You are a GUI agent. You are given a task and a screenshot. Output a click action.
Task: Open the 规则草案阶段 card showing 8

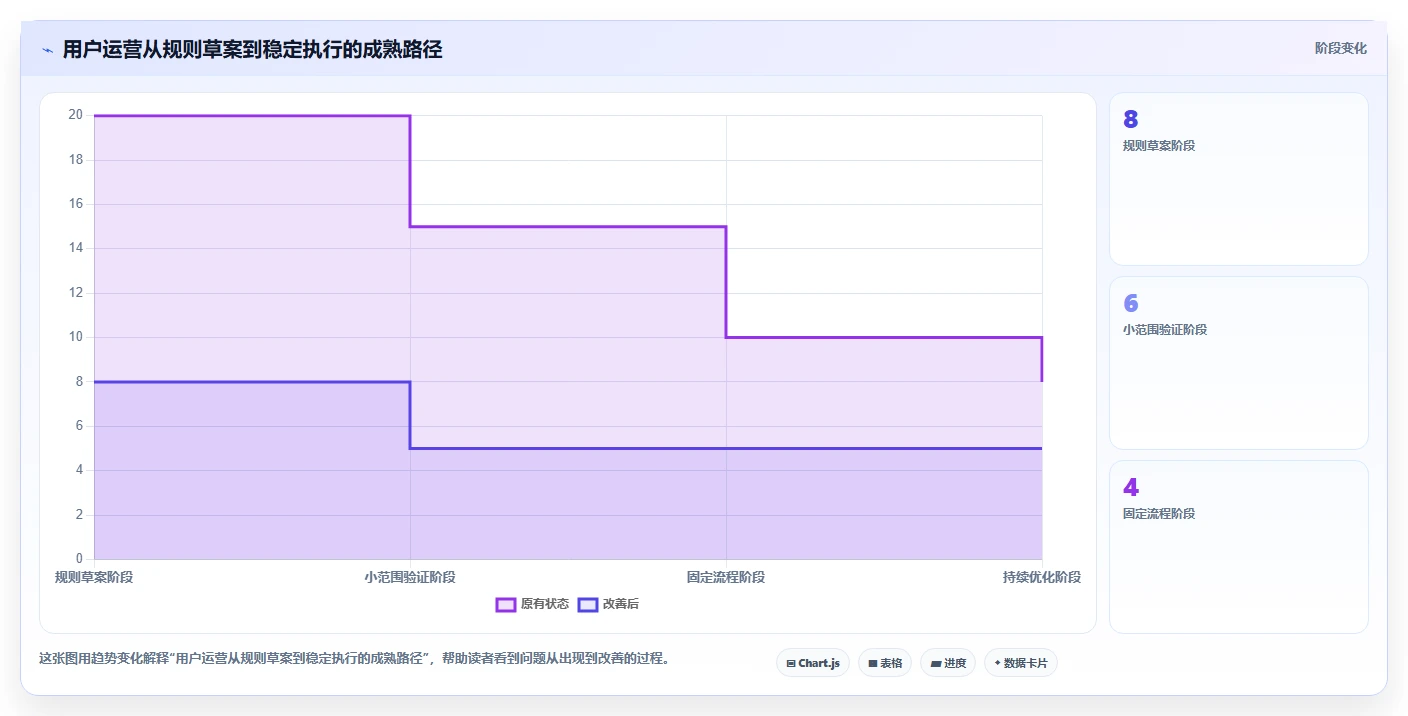tap(1239, 179)
